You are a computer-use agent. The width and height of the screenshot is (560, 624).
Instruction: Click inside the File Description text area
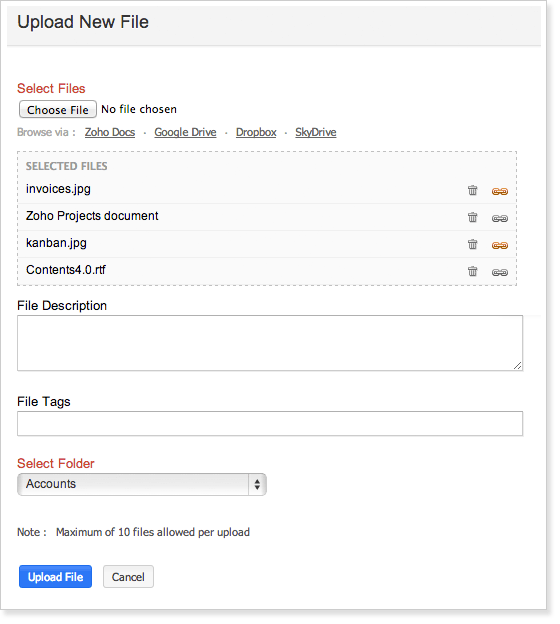click(x=270, y=343)
